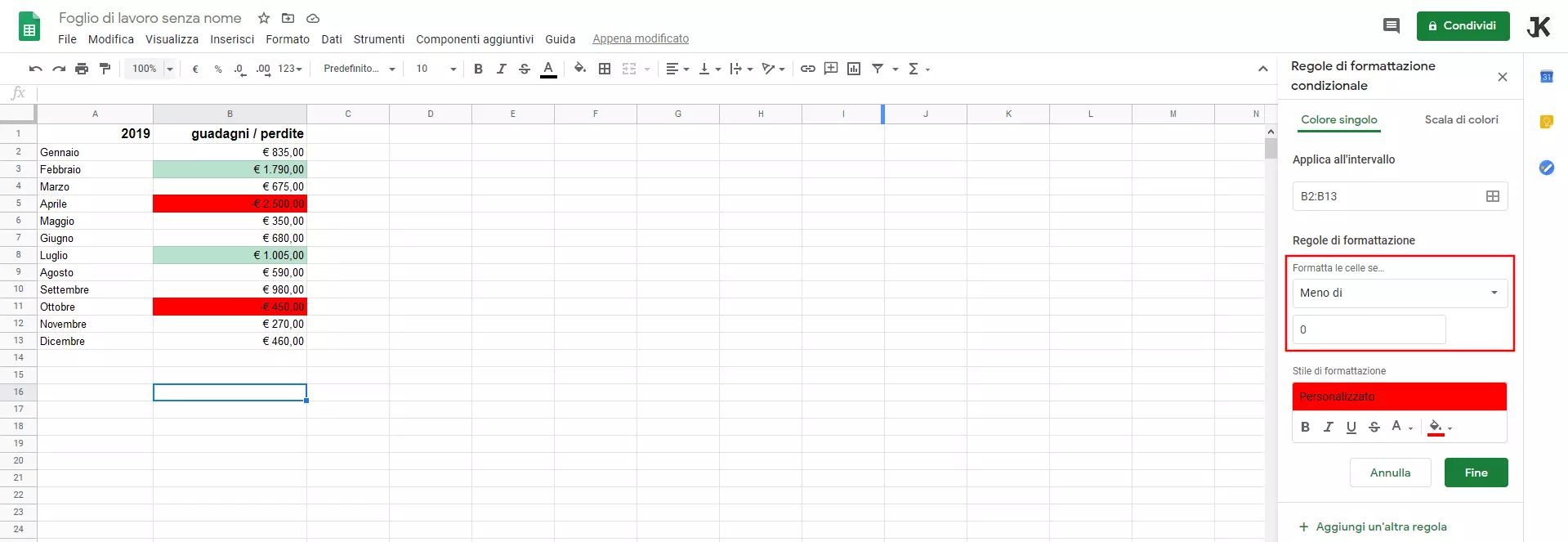Screen dimensions: 1568x542
Task: Toggle strikethrough in formatting style panel
Action: point(1374,427)
